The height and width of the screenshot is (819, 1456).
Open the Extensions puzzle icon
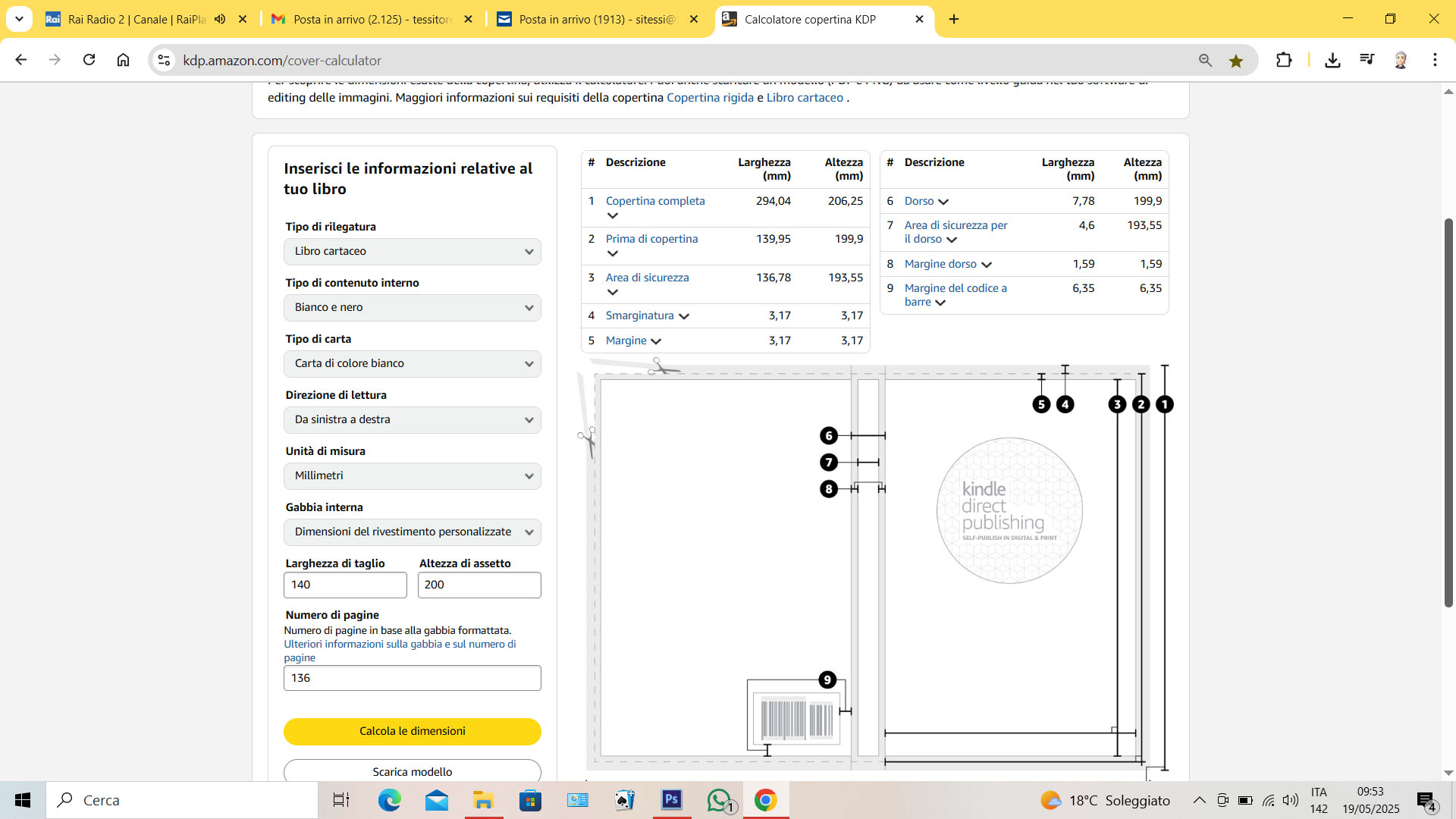click(1284, 60)
